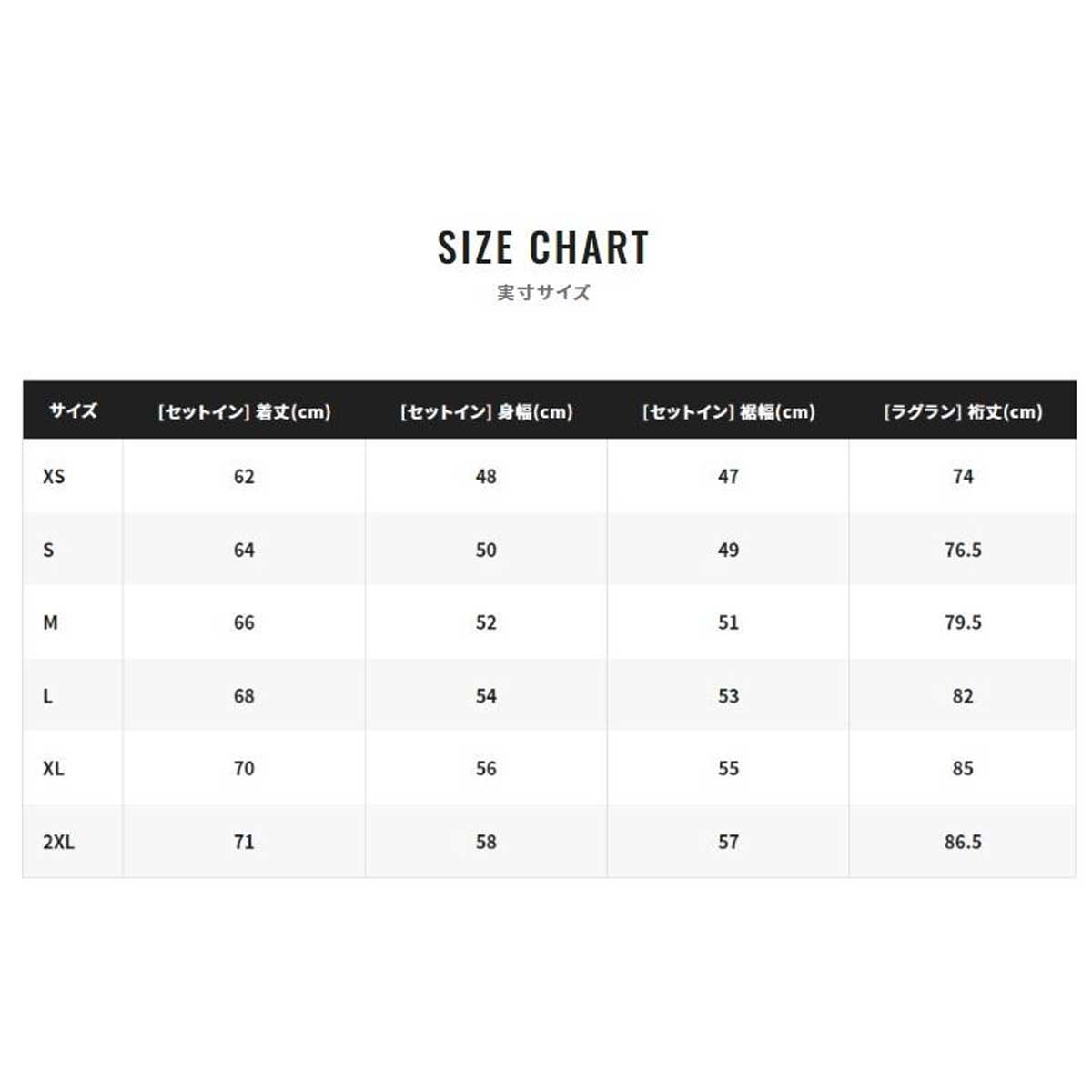Image resolution: width=1092 pixels, height=1092 pixels.
Task: Click the 76.5 sleeve value for S
Action: [963, 550]
